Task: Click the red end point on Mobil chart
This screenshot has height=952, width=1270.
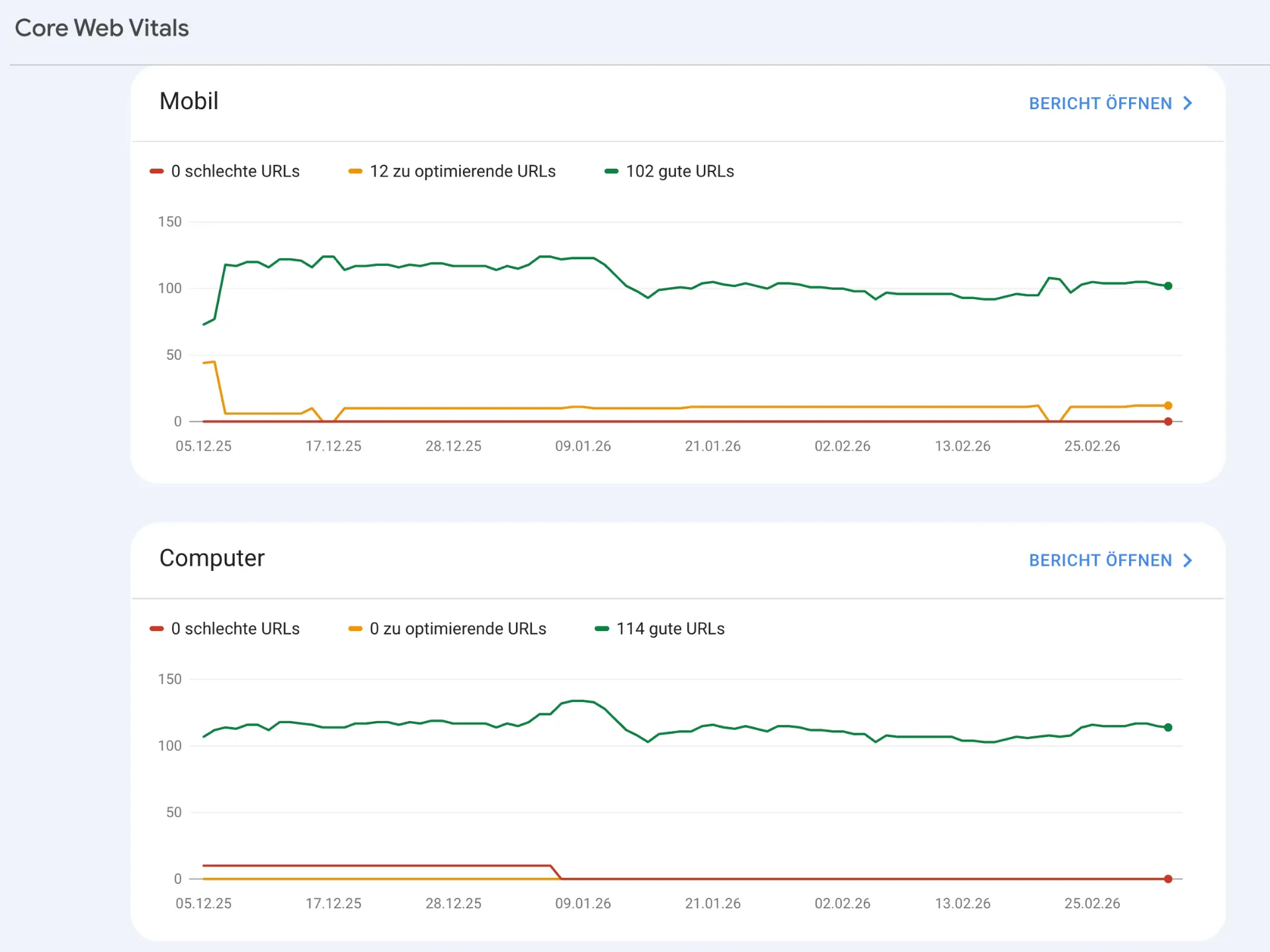Action: point(1168,421)
